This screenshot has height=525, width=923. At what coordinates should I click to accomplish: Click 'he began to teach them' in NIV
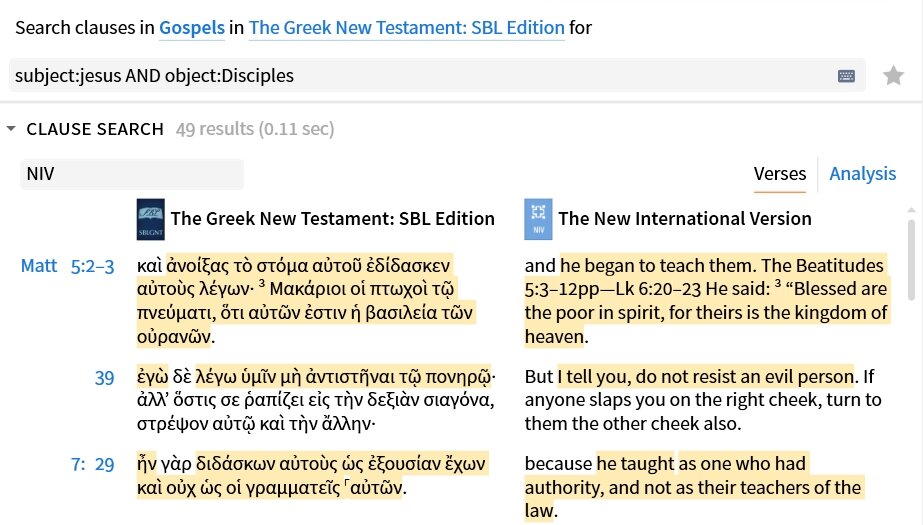(658, 265)
